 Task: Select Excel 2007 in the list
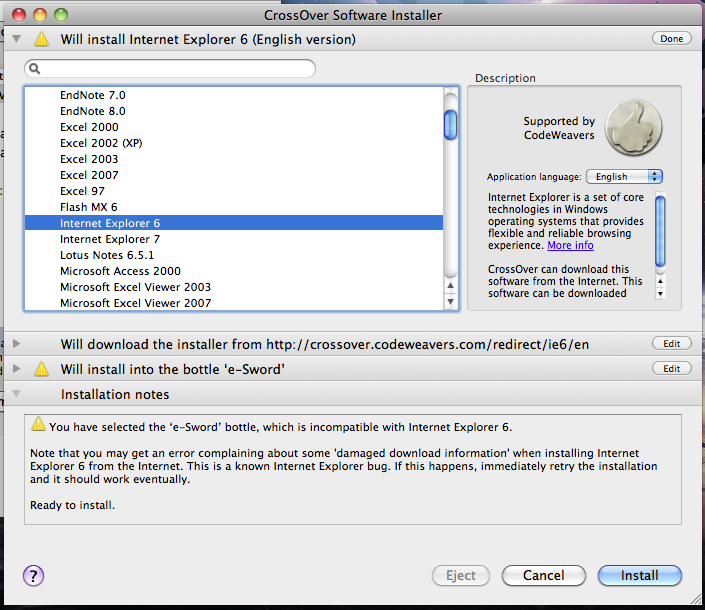[234, 175]
